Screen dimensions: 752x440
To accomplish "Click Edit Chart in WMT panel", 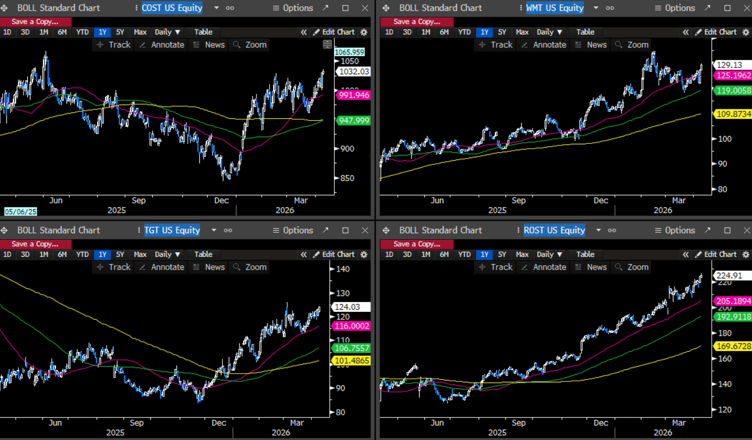I will 716,32.
